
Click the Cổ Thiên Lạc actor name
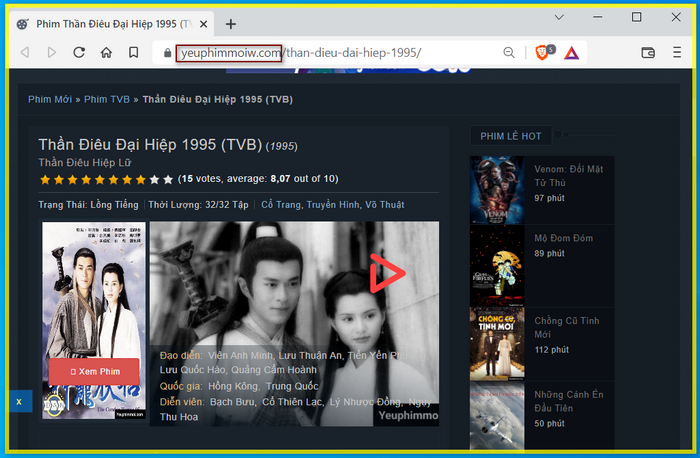pos(292,402)
